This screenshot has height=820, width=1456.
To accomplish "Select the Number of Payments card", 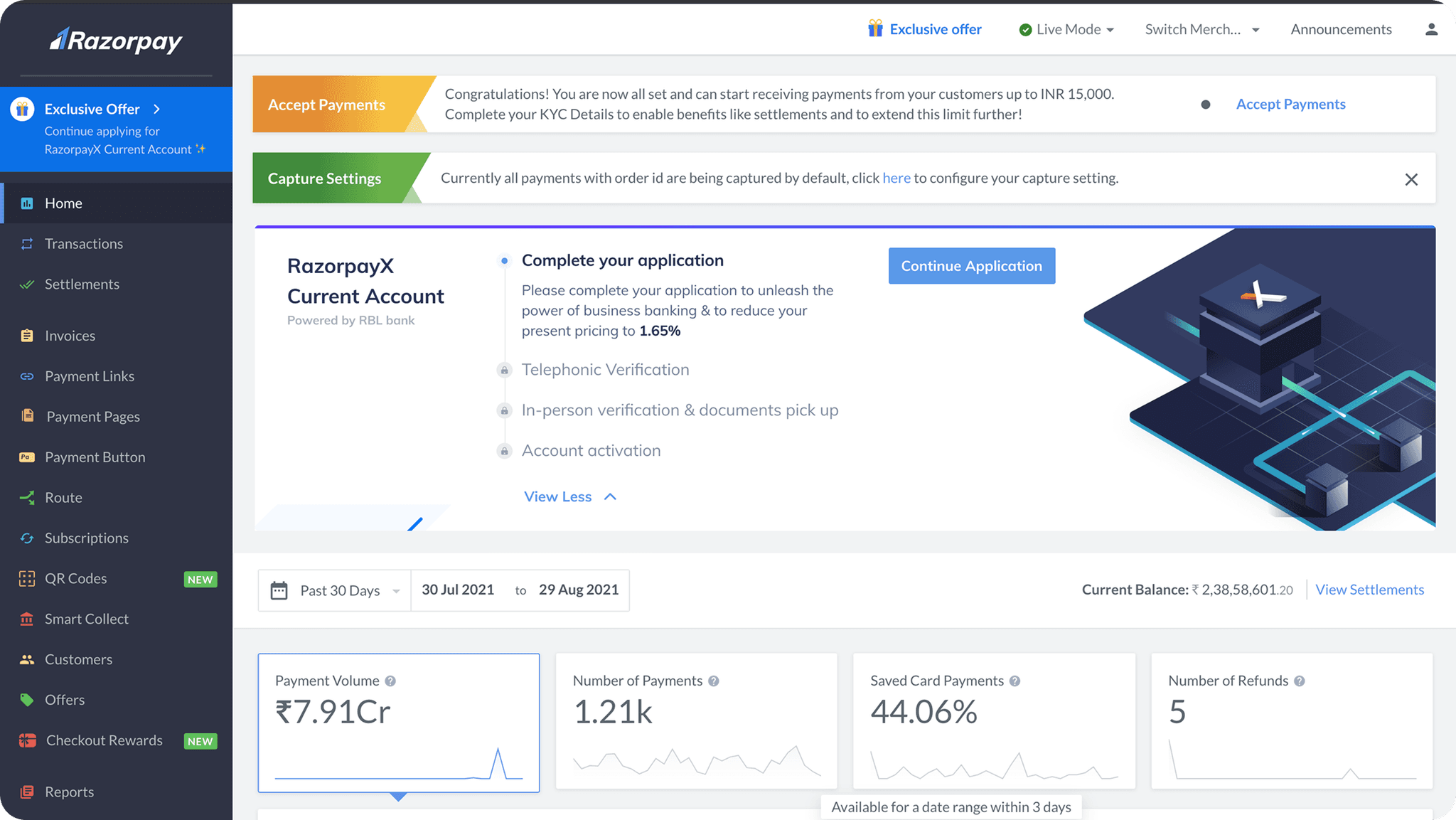I will tap(695, 720).
